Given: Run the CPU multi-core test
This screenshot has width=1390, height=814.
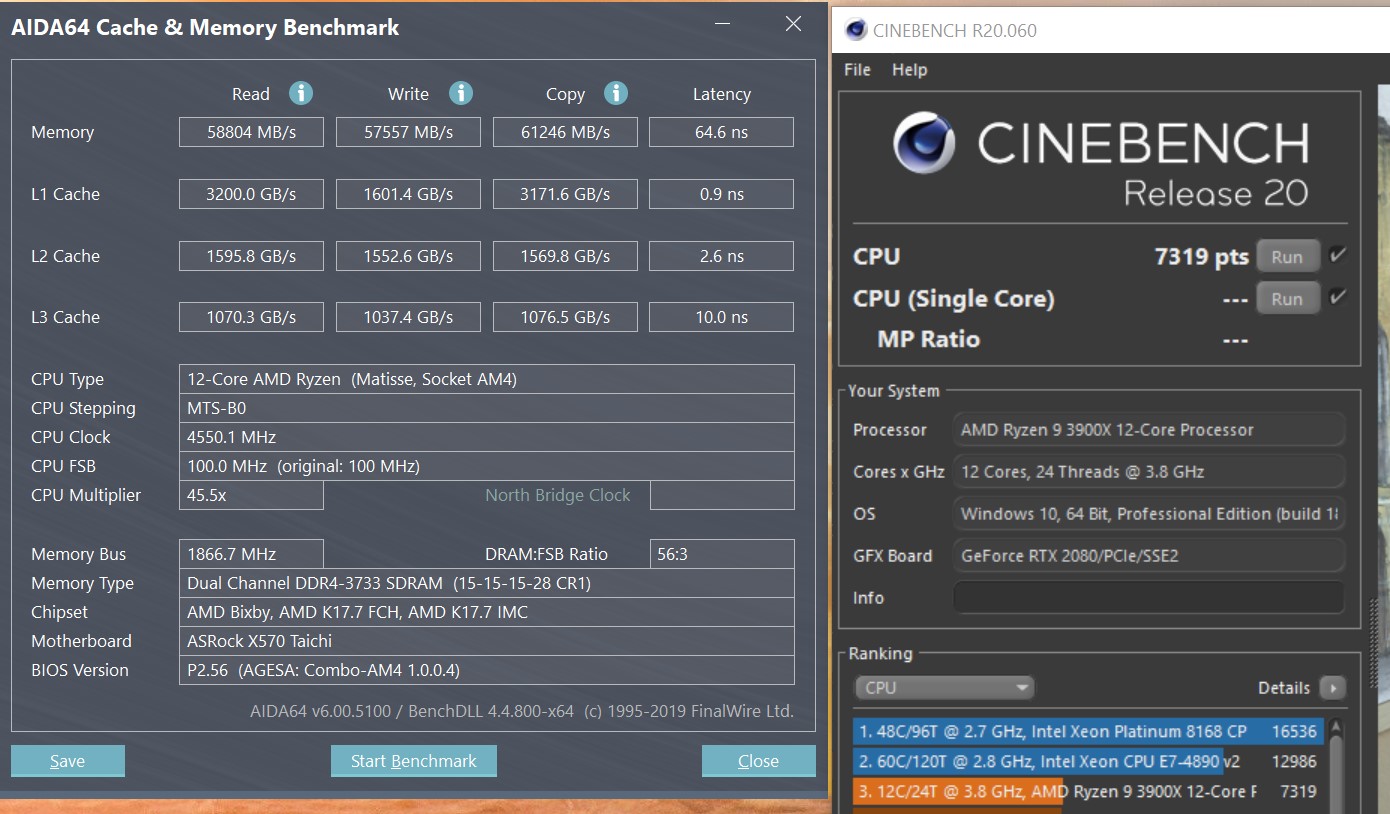Looking at the screenshot, I should [x=1287, y=257].
